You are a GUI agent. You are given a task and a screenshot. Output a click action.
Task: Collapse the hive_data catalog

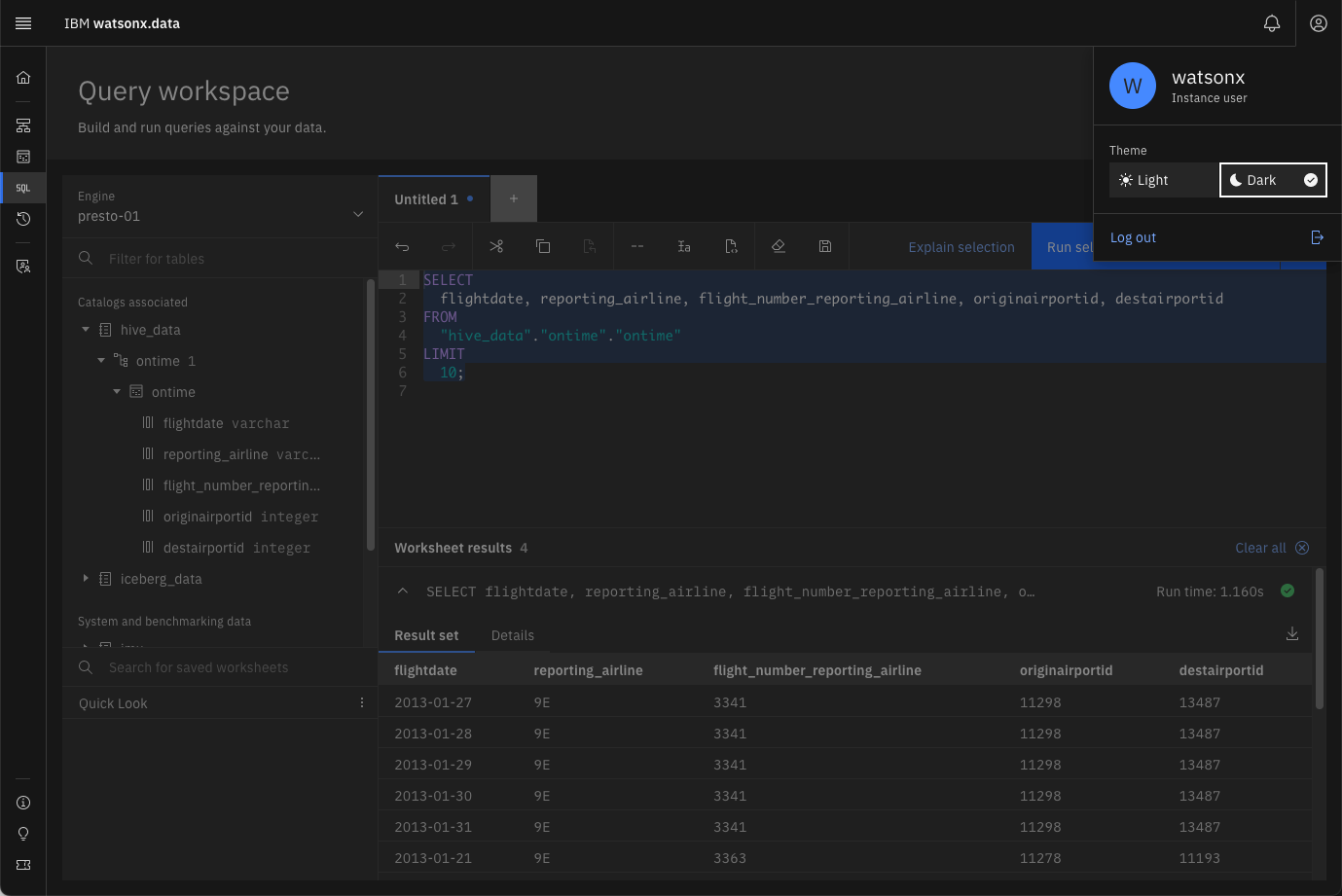[86, 330]
